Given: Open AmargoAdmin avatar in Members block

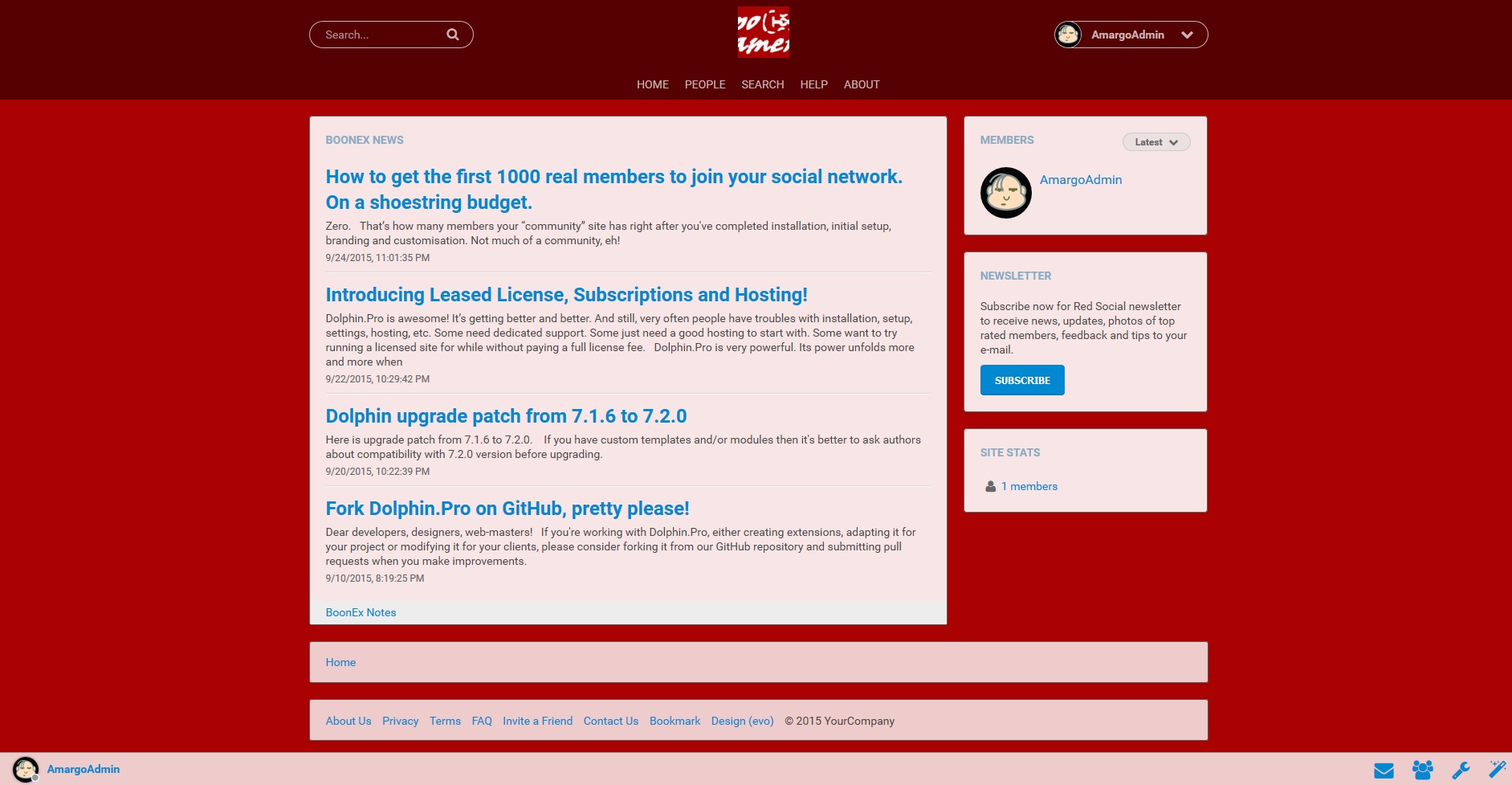Looking at the screenshot, I should [1005, 193].
